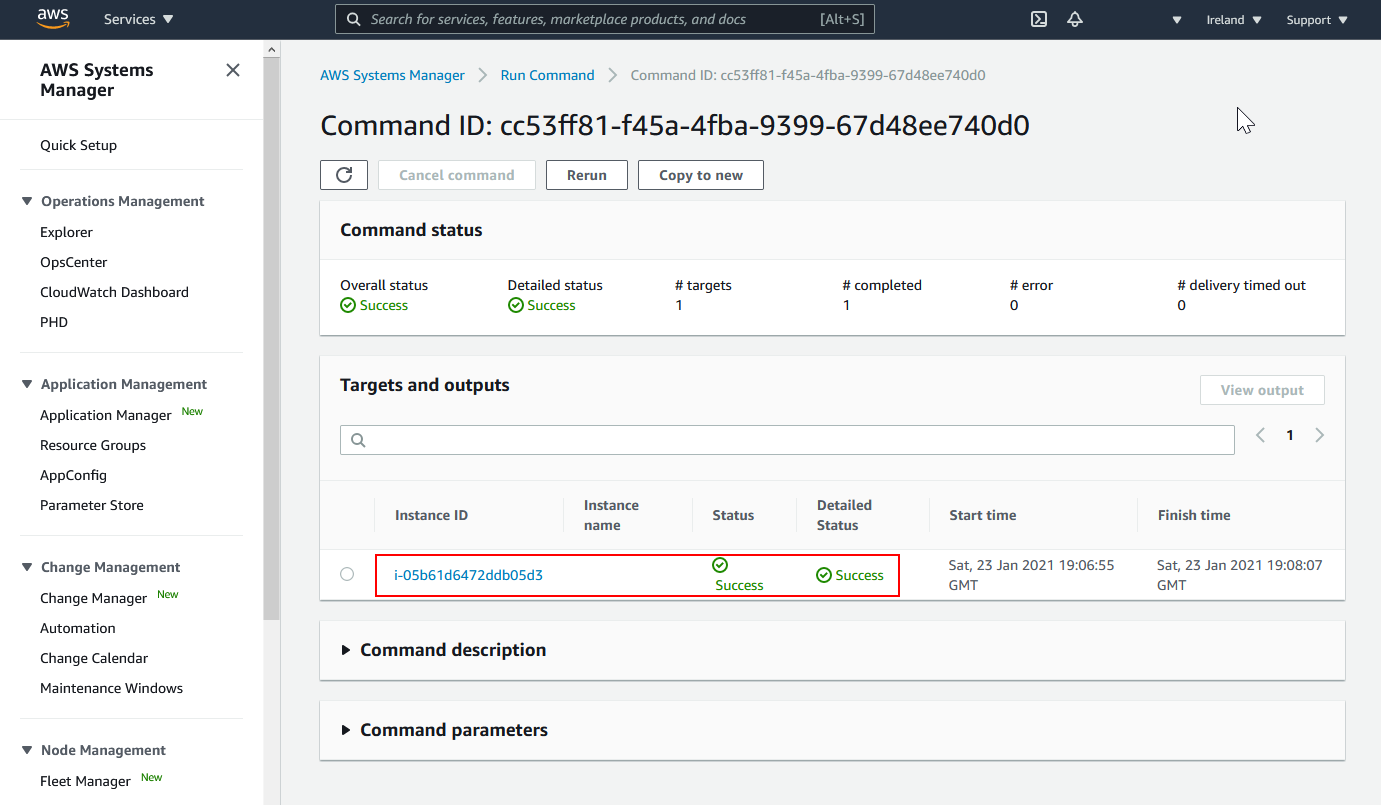
Task: Click finish time Sat, 23 Jan 2021 19:08:07
Action: [1240, 575]
